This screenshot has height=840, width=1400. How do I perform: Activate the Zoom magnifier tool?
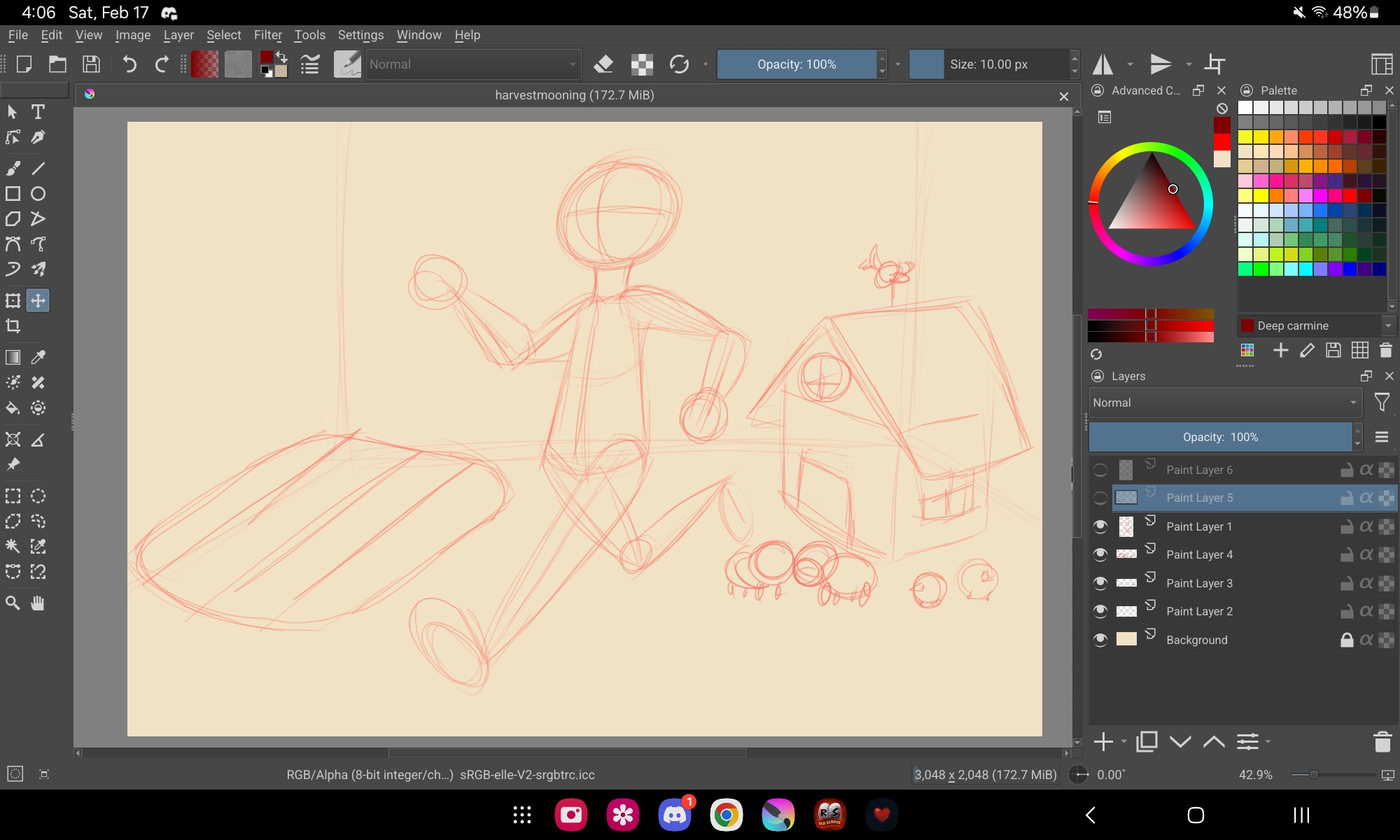(x=13, y=603)
